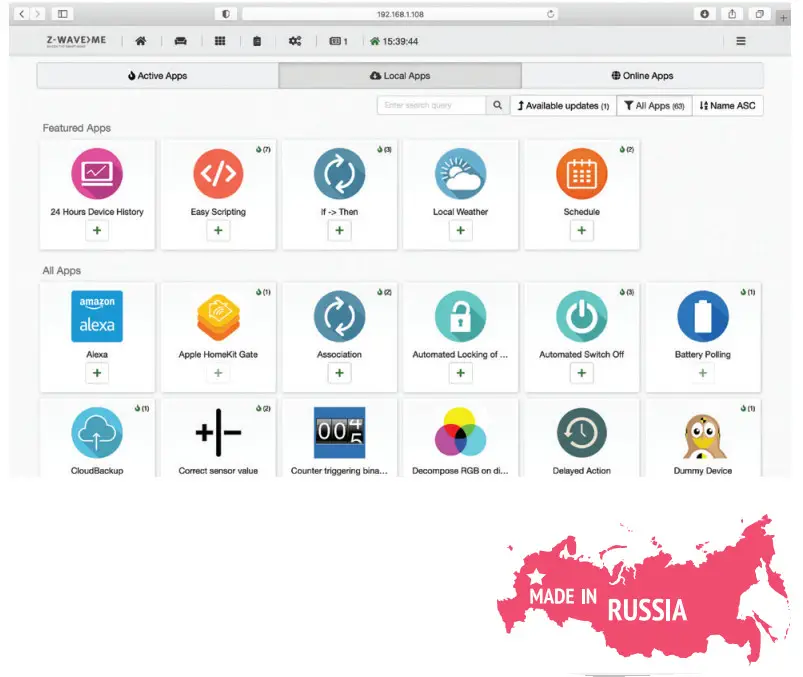The width and height of the screenshot is (803, 677).
Task: Add the Automated Switch Off app
Action: coord(582,373)
